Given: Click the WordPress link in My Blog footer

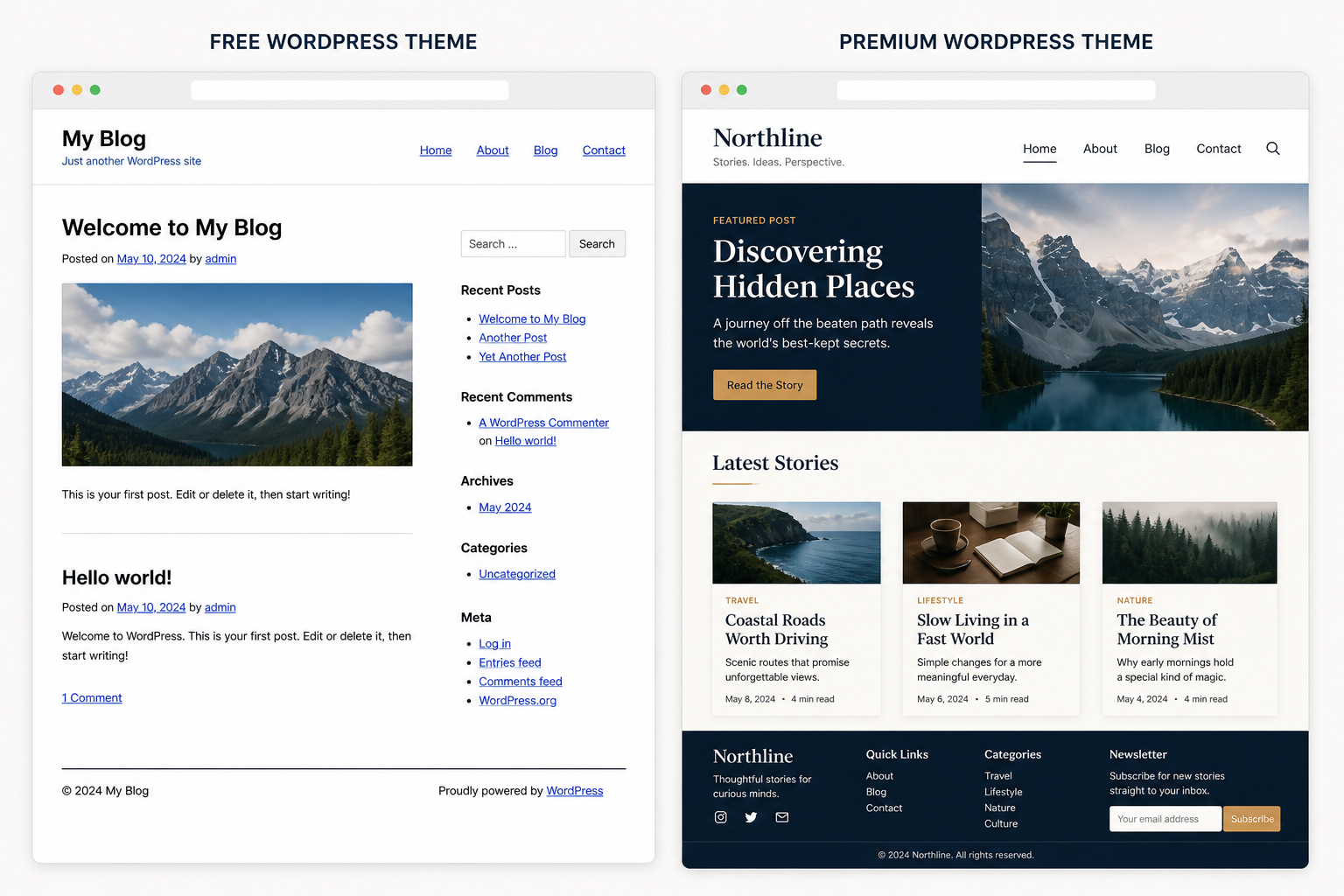Looking at the screenshot, I should pos(575,791).
